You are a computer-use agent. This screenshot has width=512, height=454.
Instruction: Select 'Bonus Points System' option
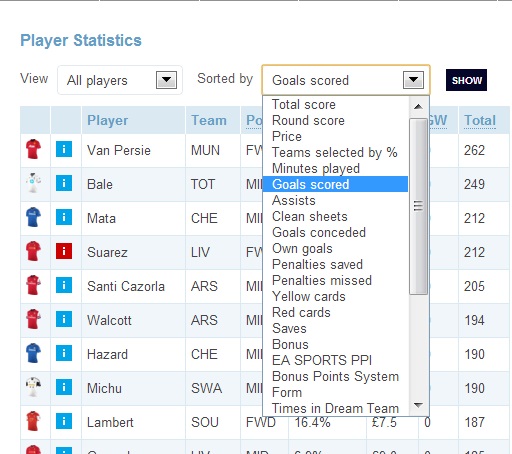click(335, 376)
